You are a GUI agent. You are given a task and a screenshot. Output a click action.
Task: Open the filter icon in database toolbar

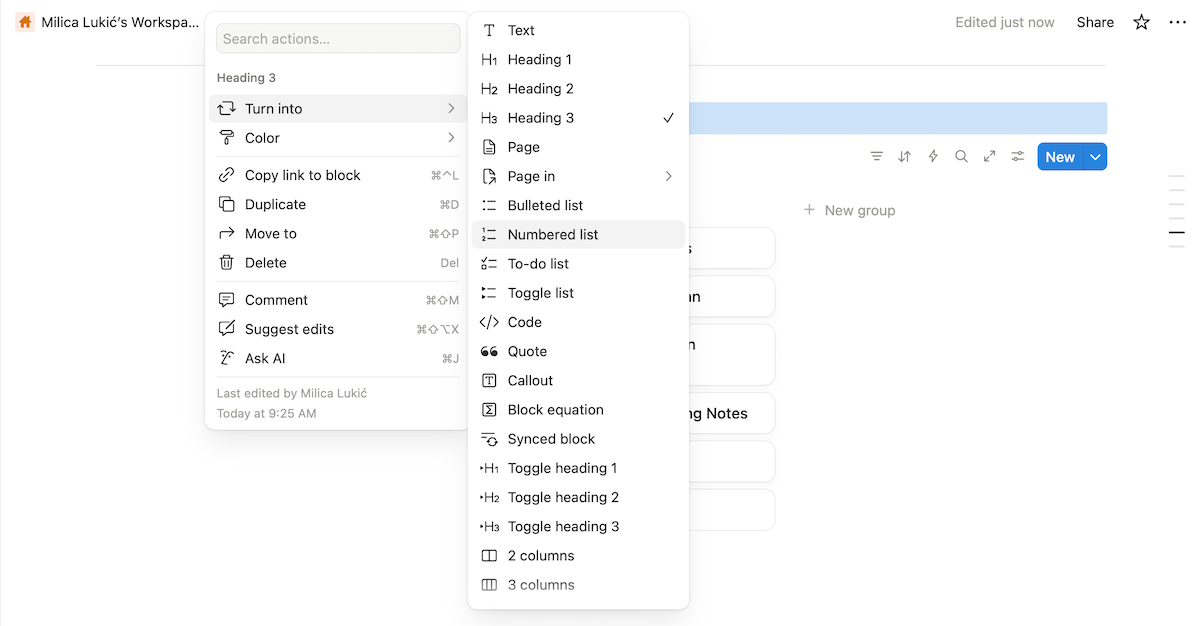(877, 156)
